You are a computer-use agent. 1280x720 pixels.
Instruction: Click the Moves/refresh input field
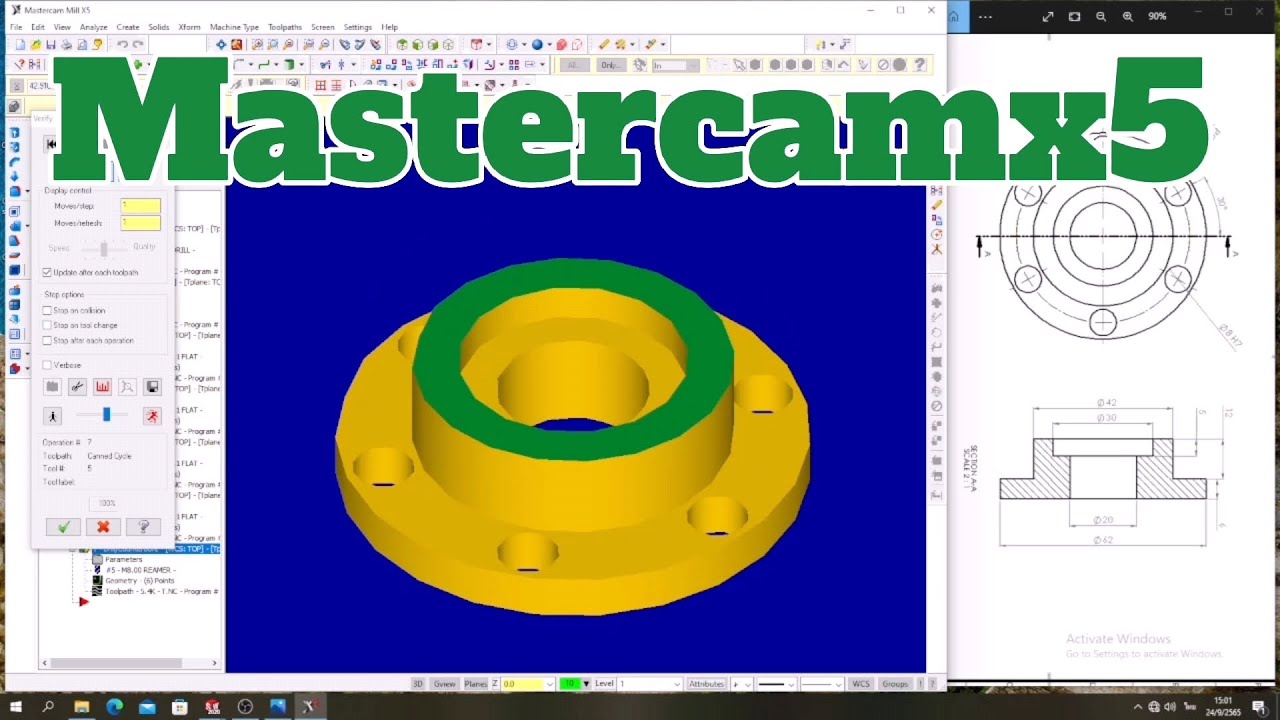pyautogui.click(x=140, y=222)
